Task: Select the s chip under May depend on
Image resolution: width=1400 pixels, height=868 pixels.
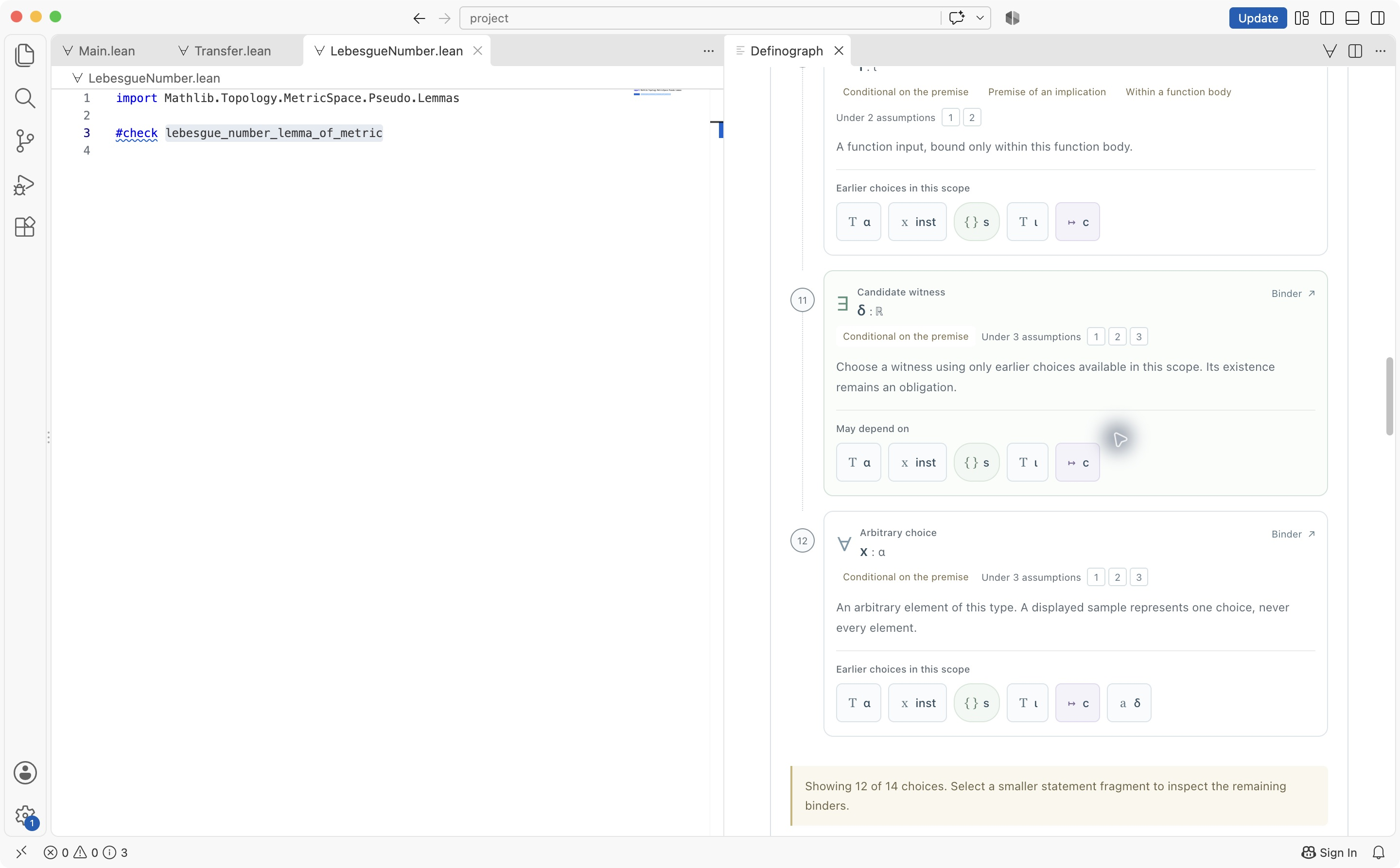Action: 976,462
